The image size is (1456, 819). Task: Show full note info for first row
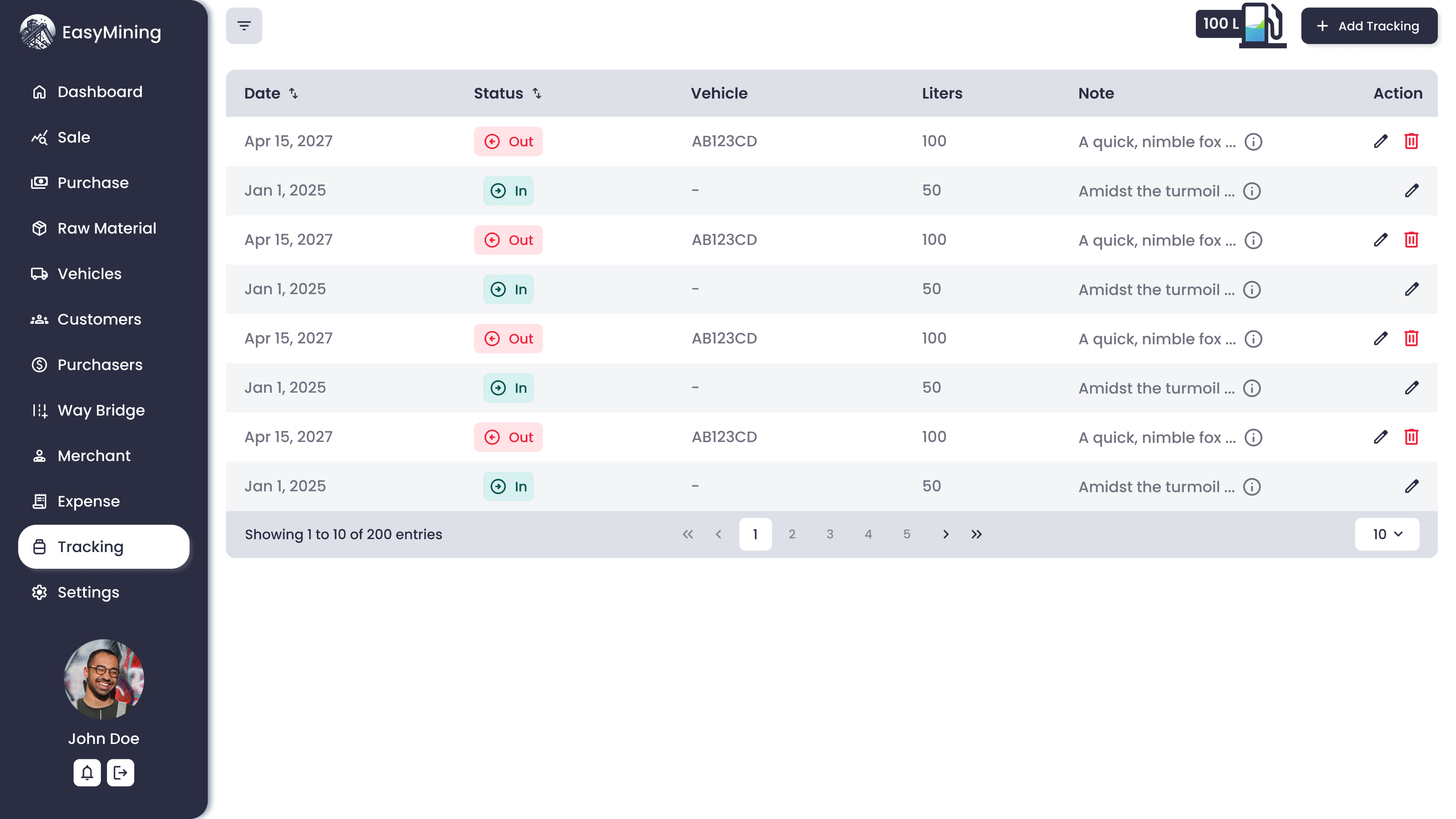tap(1253, 142)
